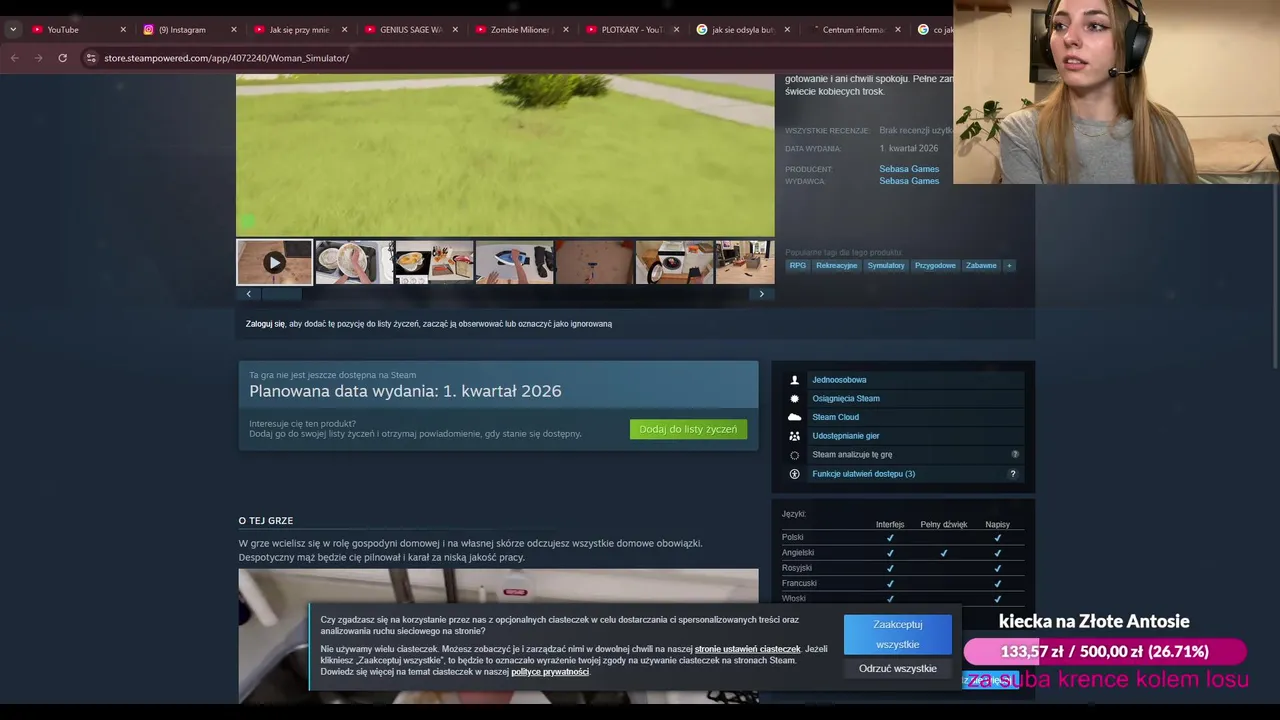Image resolution: width=1280 pixels, height=720 pixels.
Task: Click the site information icon in address bar
Action: coord(91,58)
